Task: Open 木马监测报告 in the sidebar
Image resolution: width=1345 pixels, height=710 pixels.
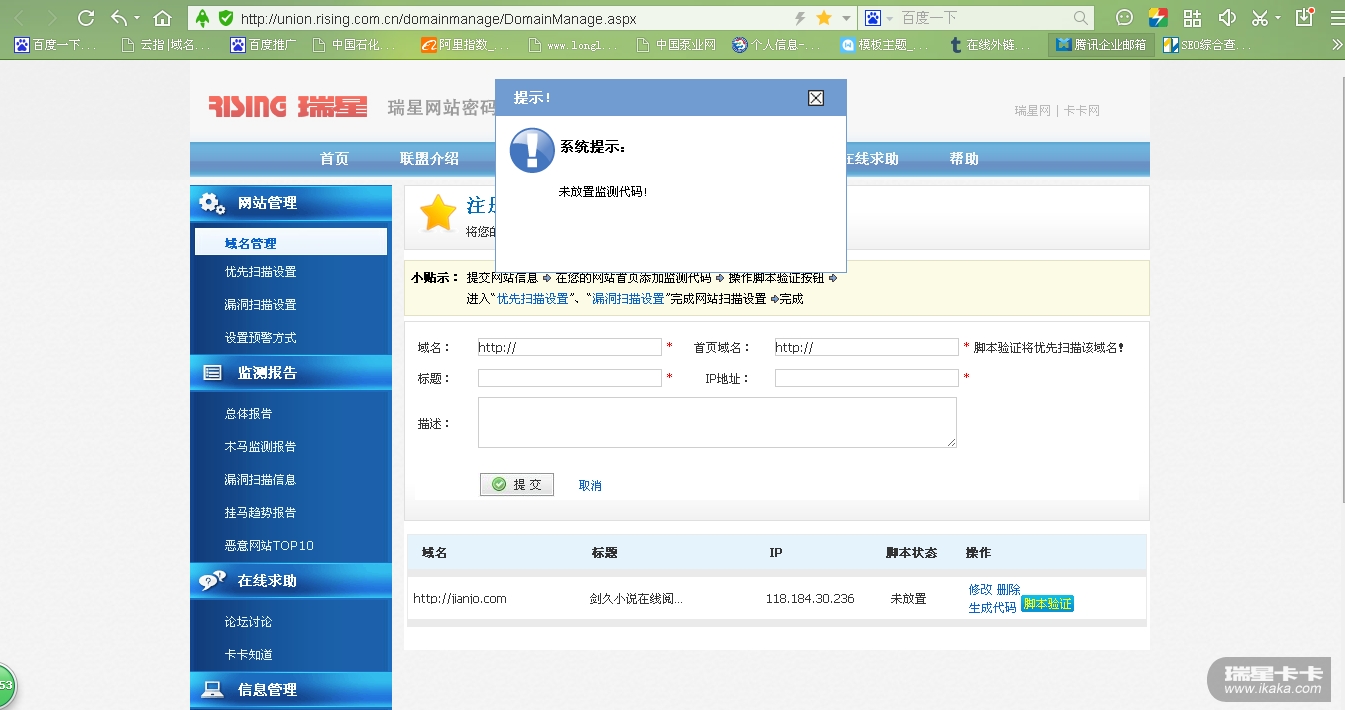Action: tap(260, 447)
